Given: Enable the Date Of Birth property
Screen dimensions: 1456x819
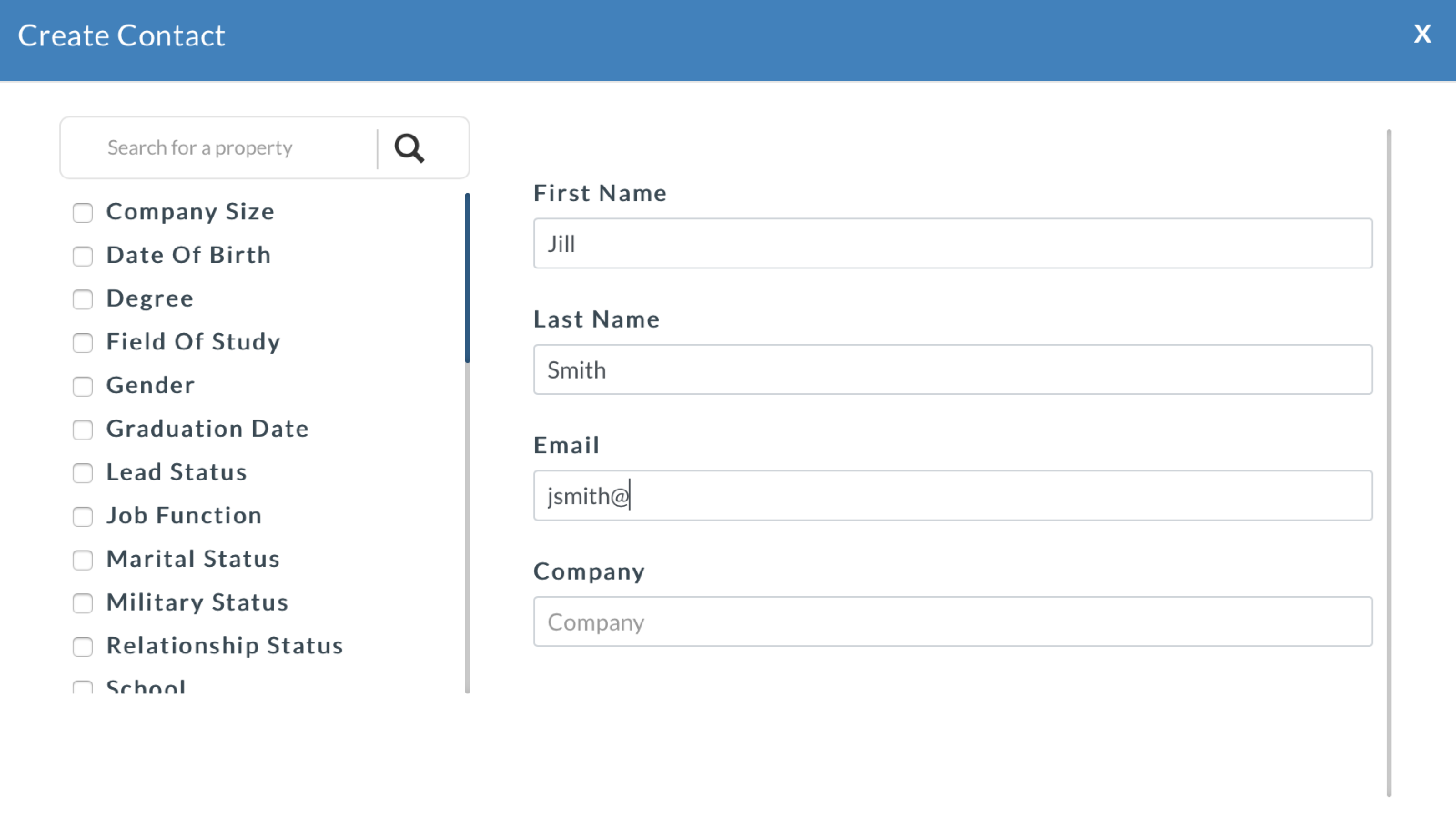Looking at the screenshot, I should tap(83, 257).
